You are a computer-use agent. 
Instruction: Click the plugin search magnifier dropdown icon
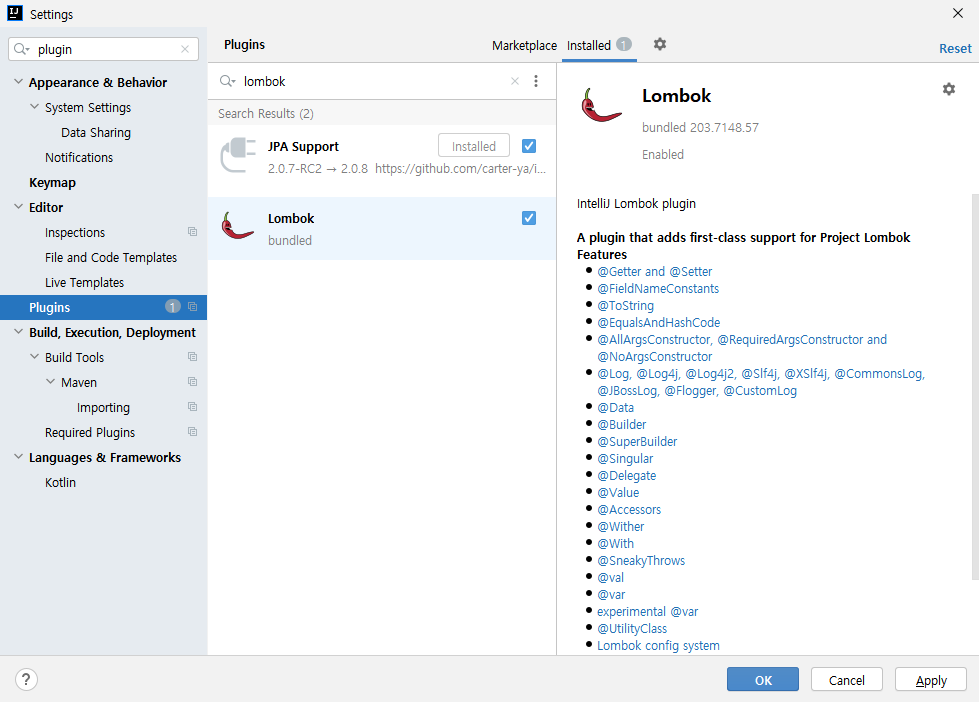[x=227, y=81]
